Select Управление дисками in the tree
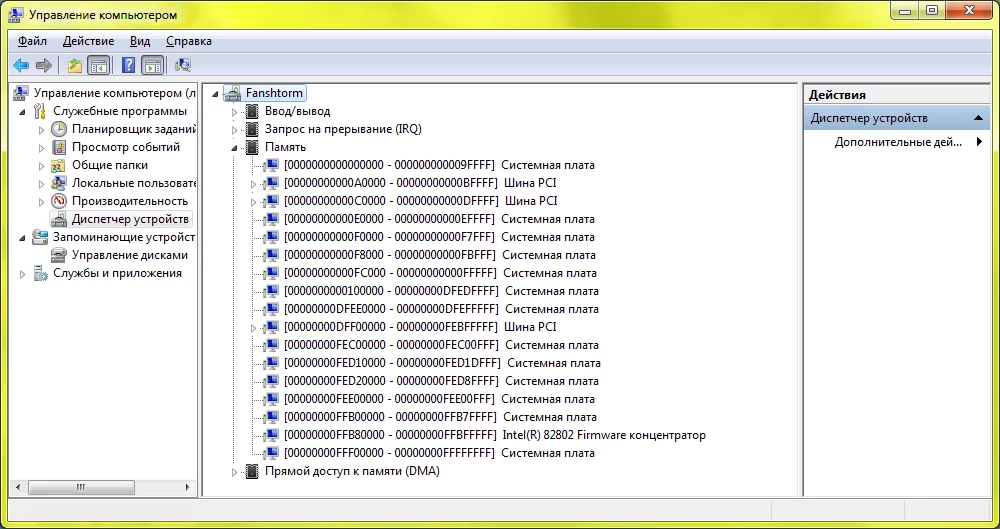Screen dimensions: 1000x529 [x=130, y=255]
